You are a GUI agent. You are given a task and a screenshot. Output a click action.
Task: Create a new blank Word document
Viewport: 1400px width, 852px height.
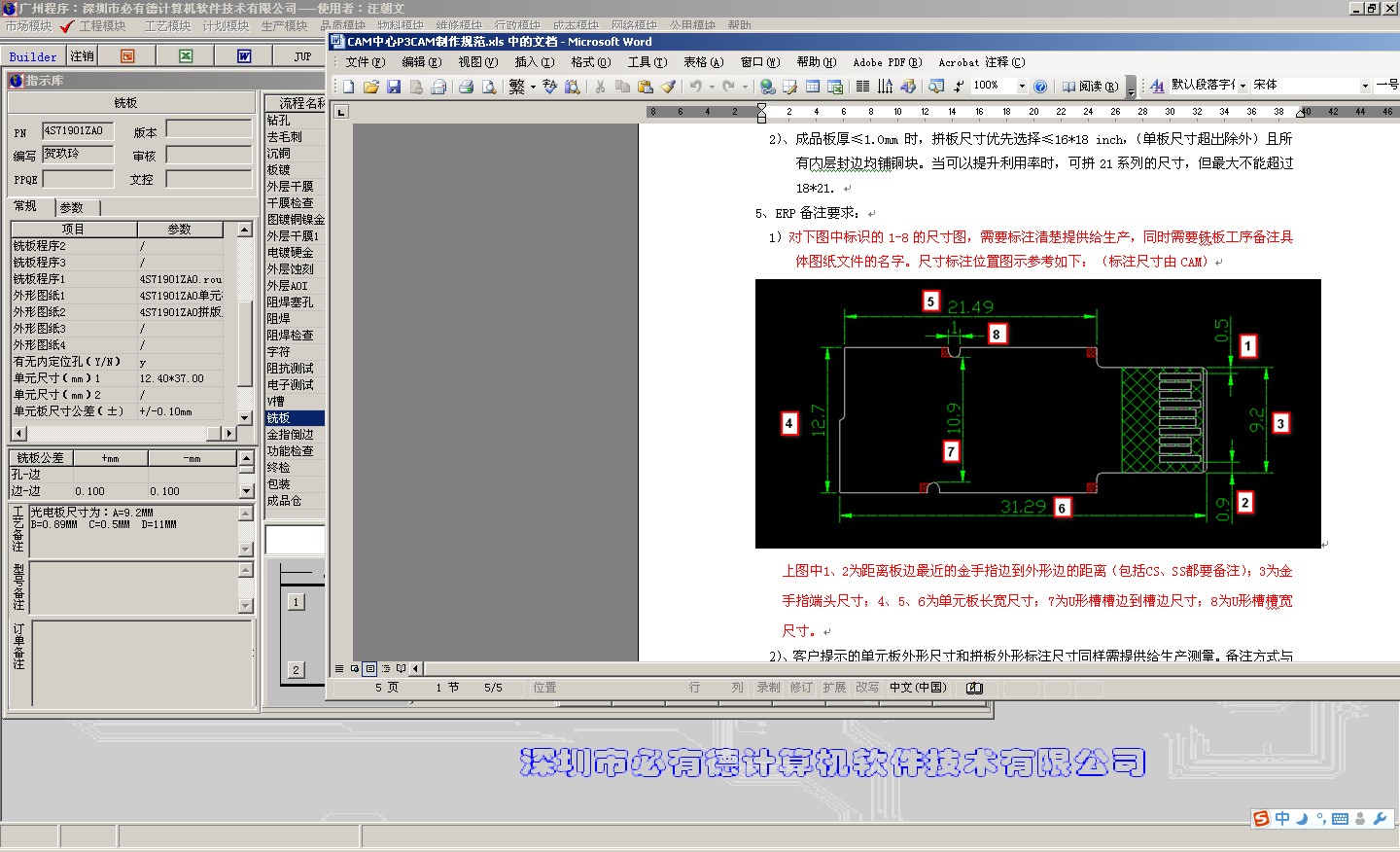[348, 87]
